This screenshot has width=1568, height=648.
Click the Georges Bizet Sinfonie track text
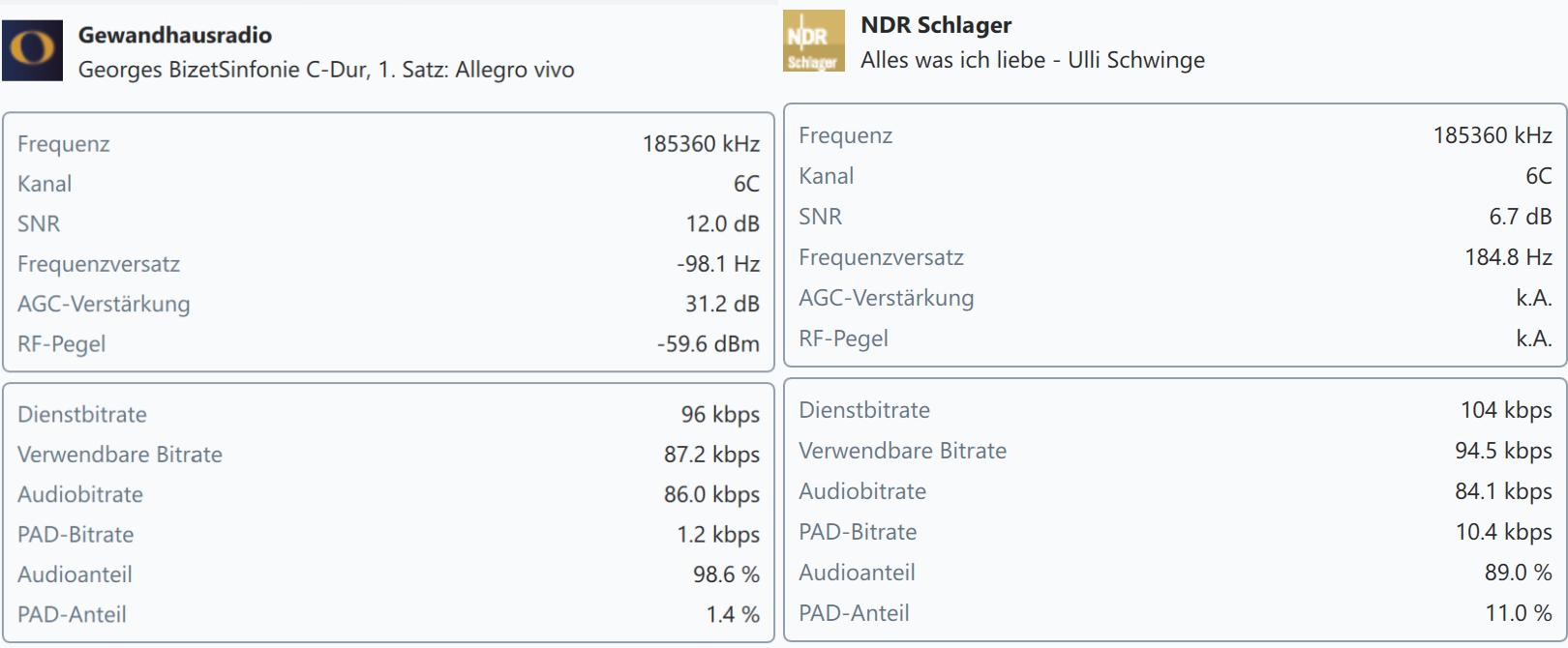326,70
